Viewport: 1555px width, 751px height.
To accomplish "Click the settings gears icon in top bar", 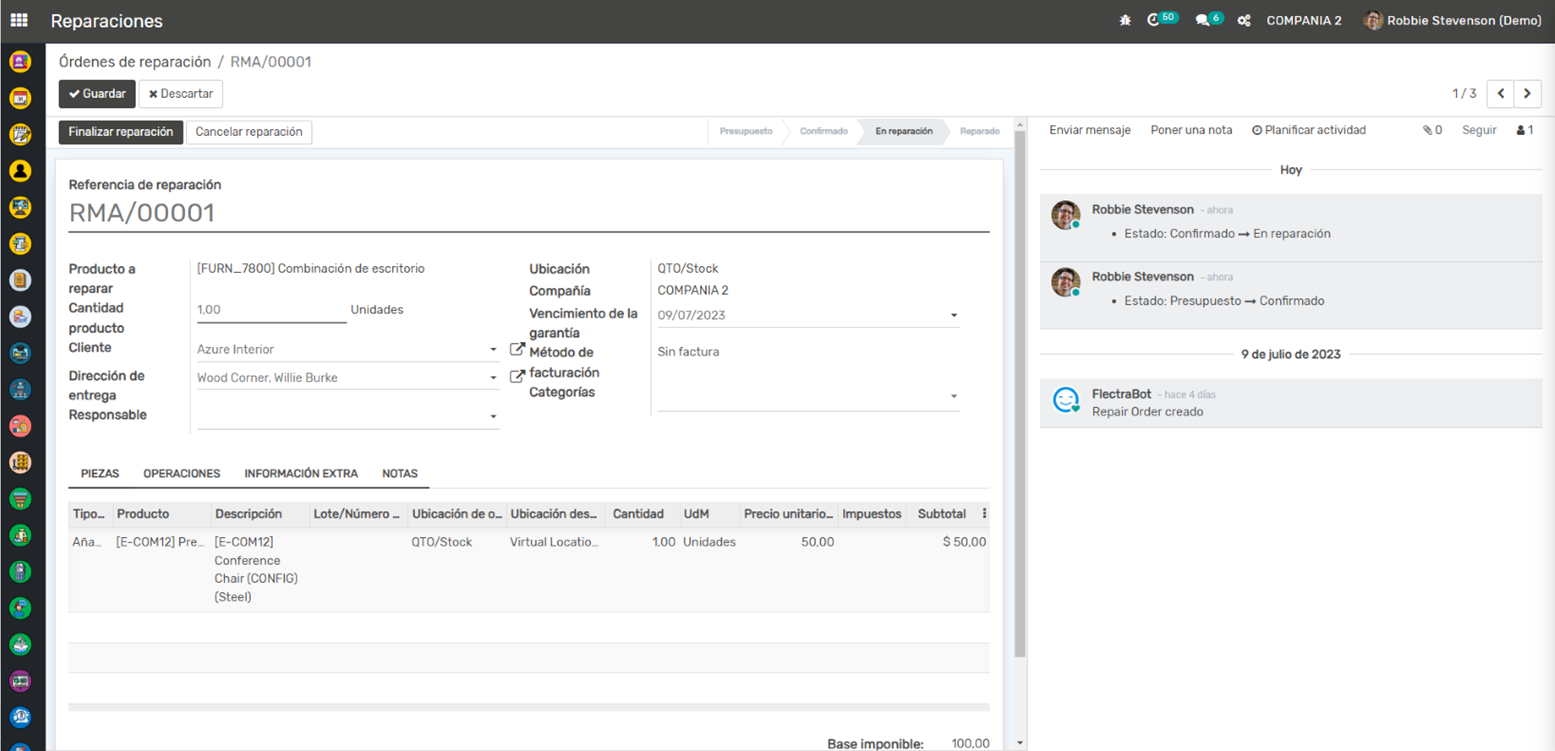I will 1244,20.
